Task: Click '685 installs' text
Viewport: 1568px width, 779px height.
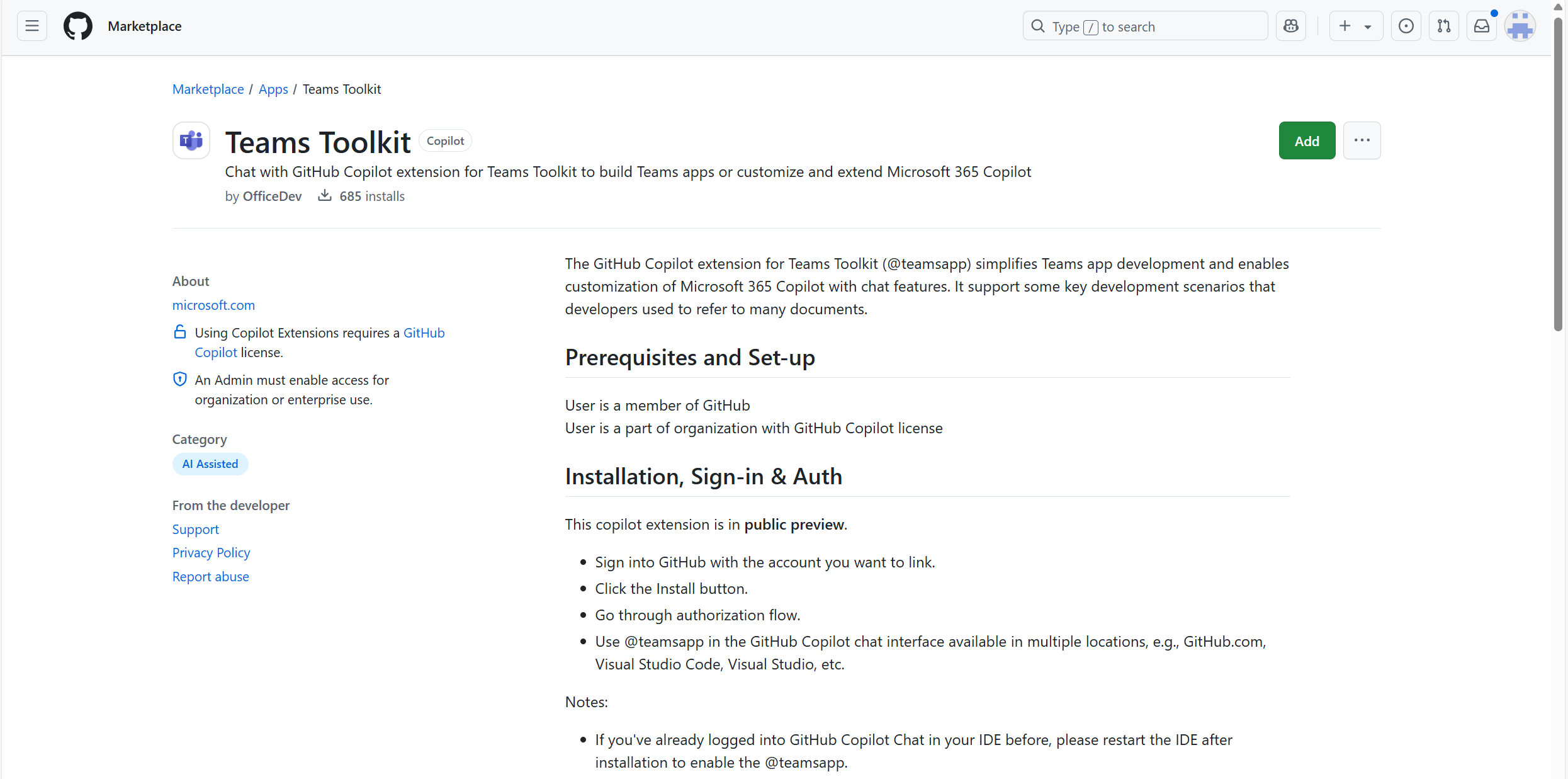Action: click(x=372, y=196)
